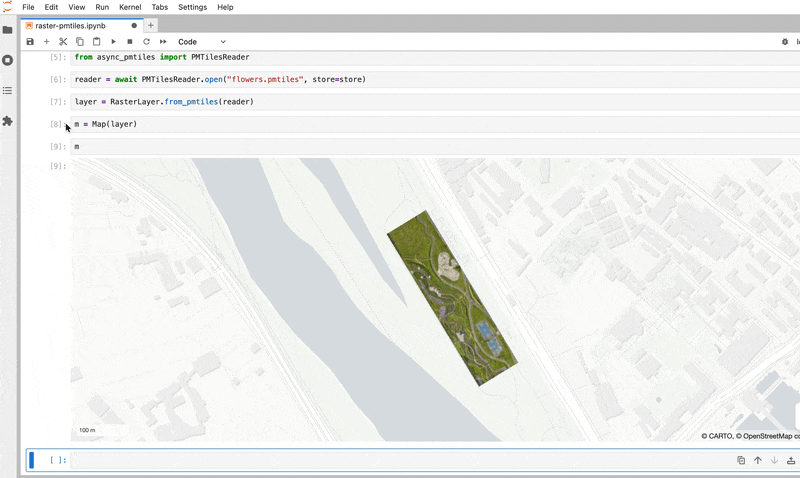Open the Kernel menu

tap(130, 7)
